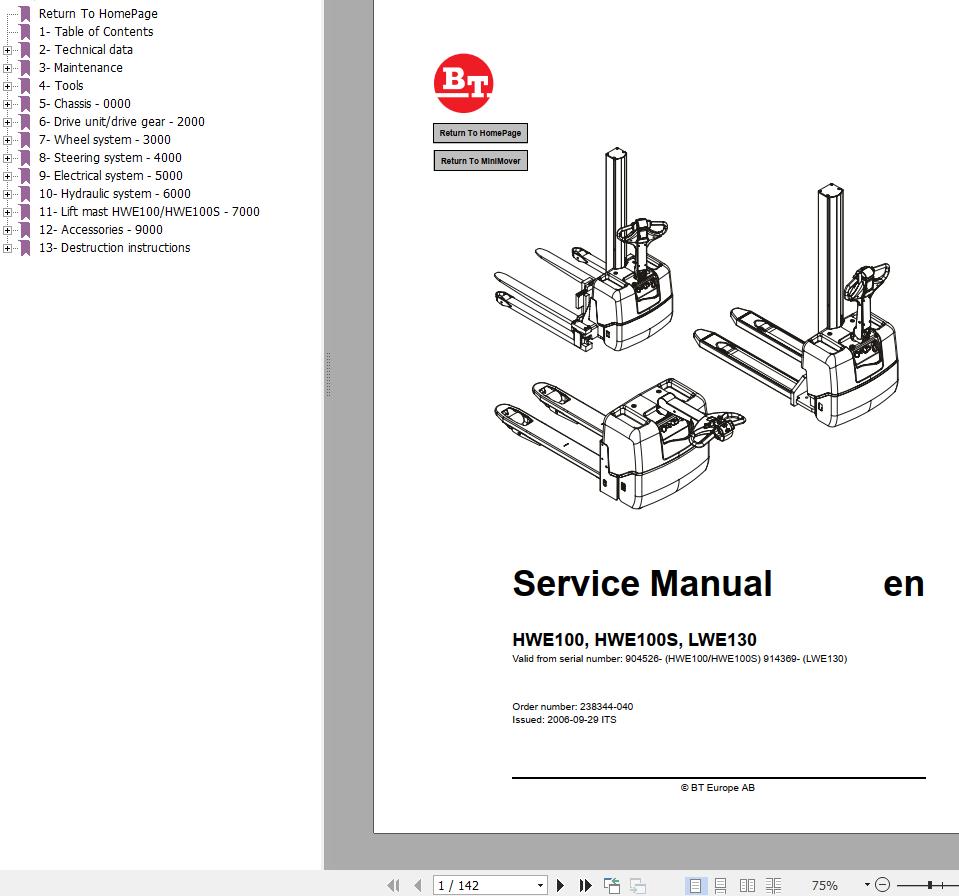Click the zoom slider handle
Viewport: 959px width, 896px height.
click(930, 885)
